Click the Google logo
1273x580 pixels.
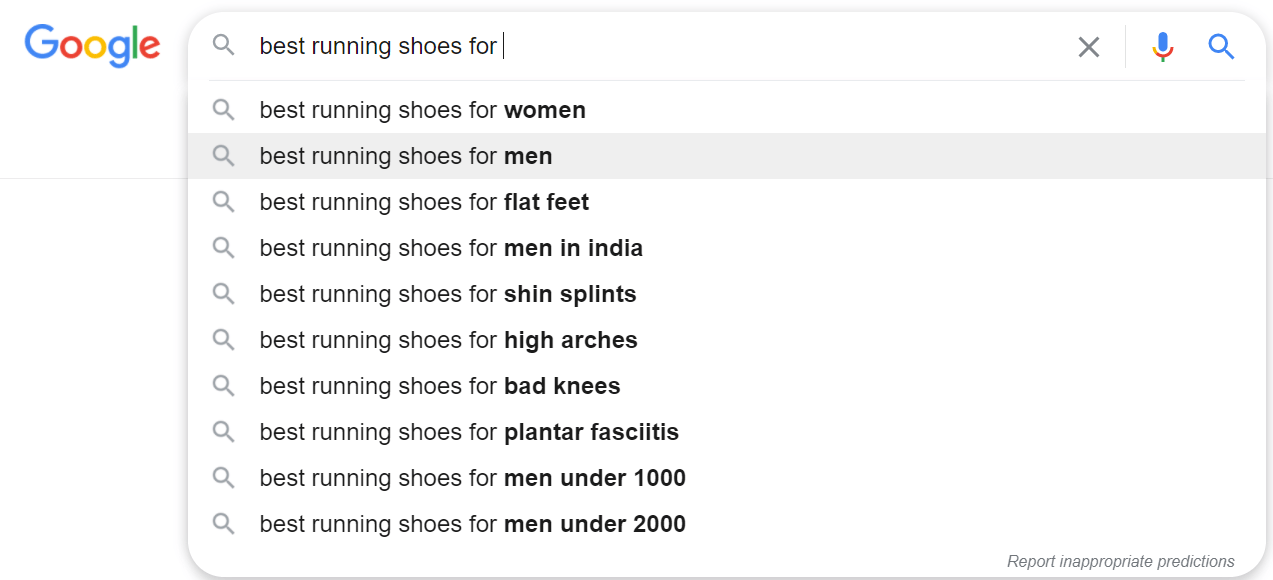[92, 45]
